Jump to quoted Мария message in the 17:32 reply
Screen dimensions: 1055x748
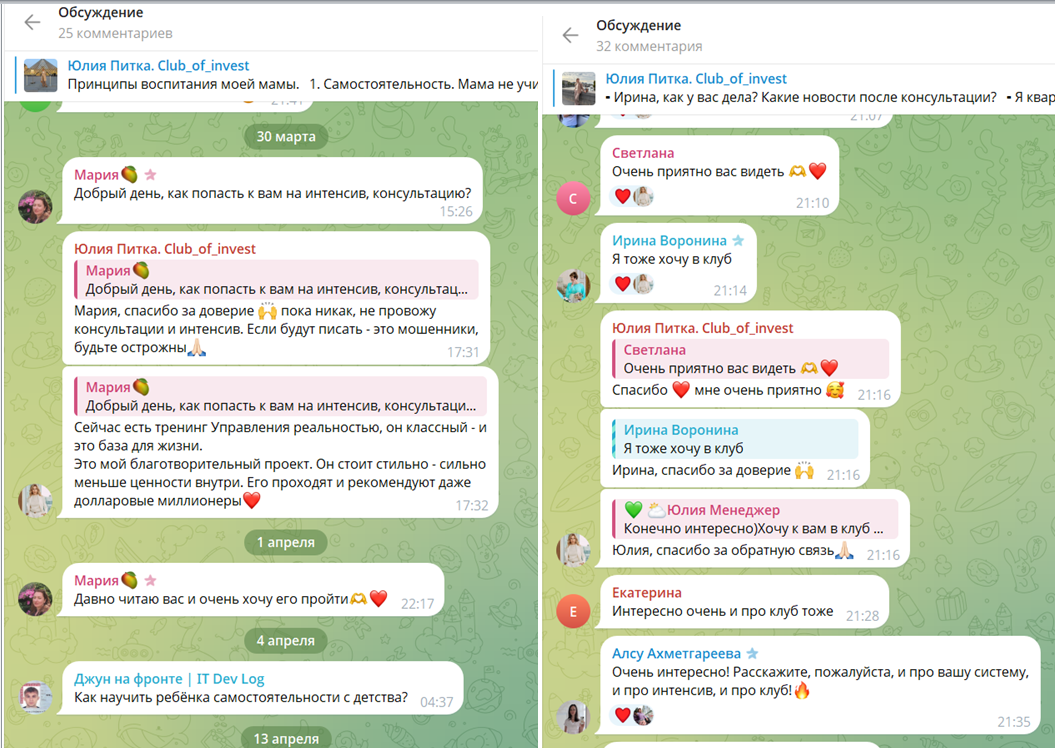(280, 396)
